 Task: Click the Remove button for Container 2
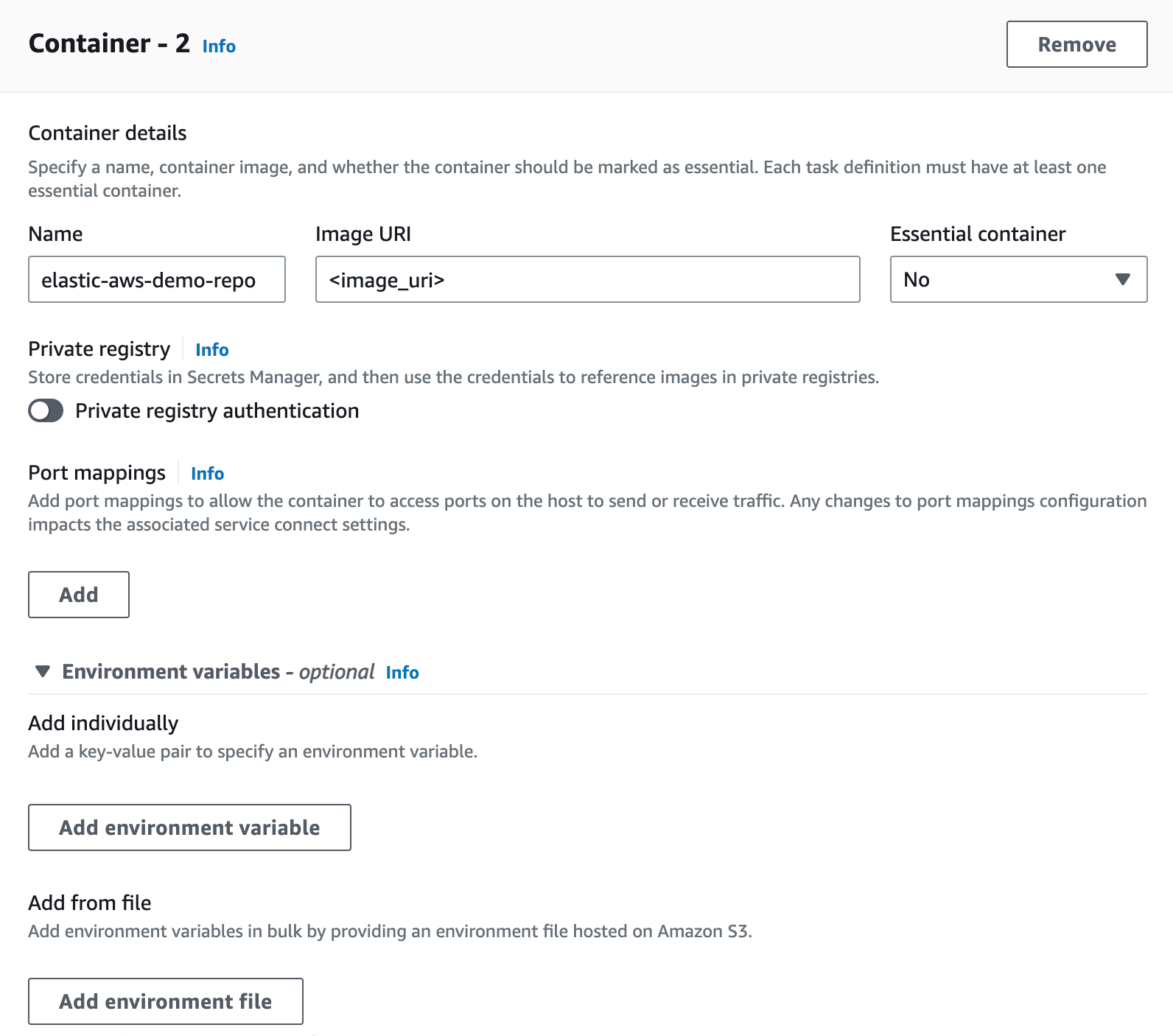[1076, 44]
